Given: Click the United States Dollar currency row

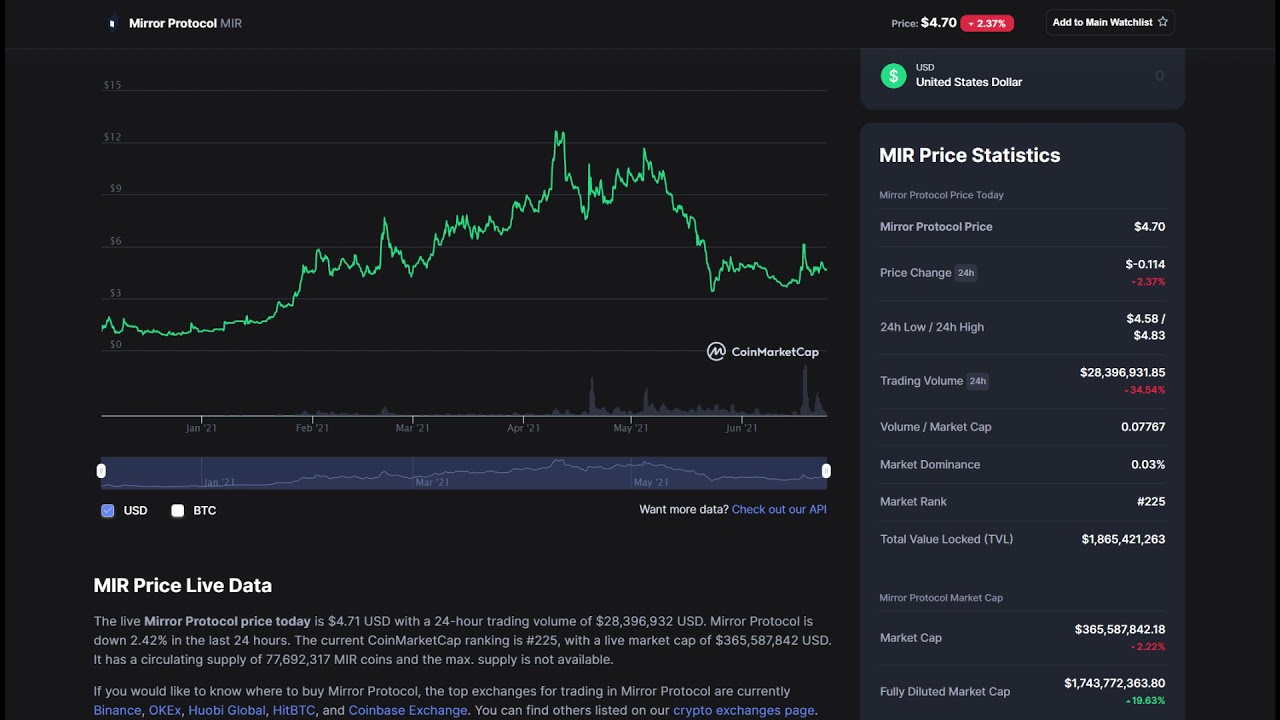Looking at the screenshot, I should [1022, 76].
